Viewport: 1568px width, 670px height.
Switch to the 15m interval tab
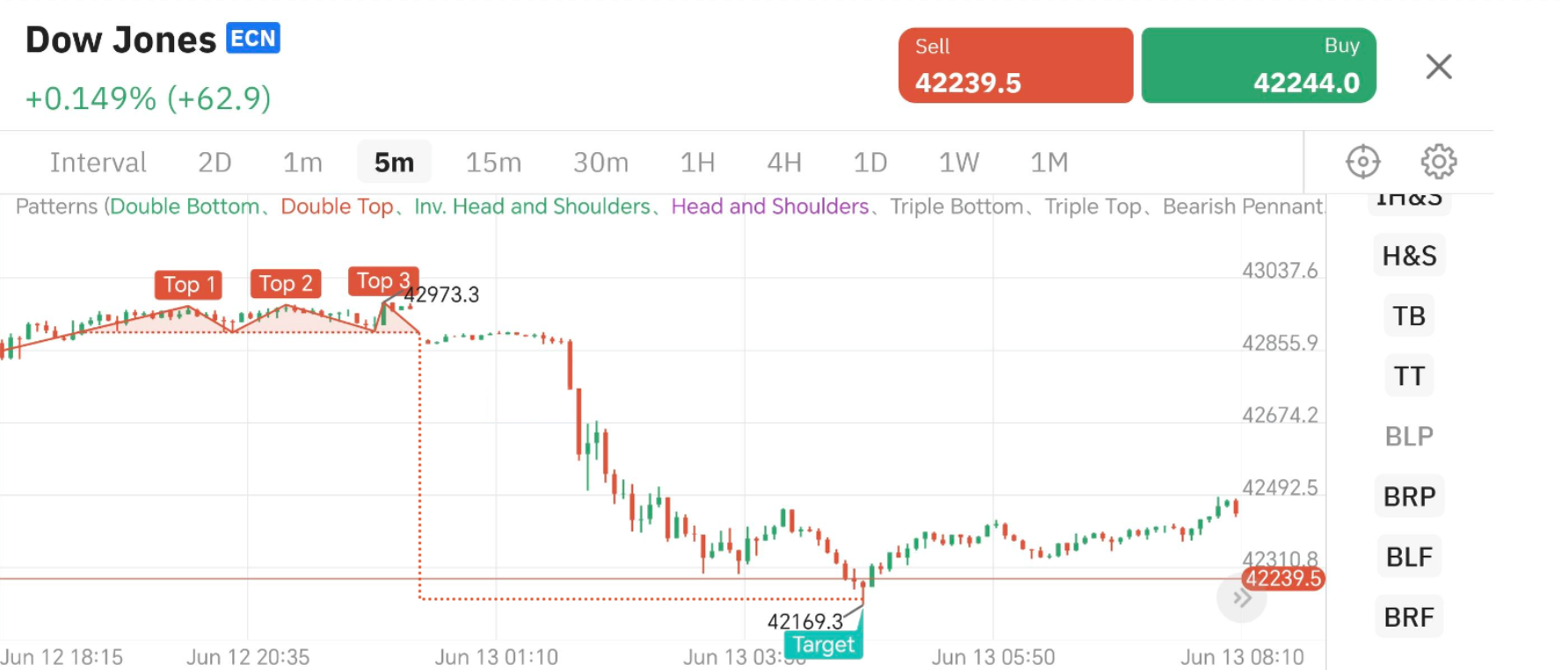point(493,162)
